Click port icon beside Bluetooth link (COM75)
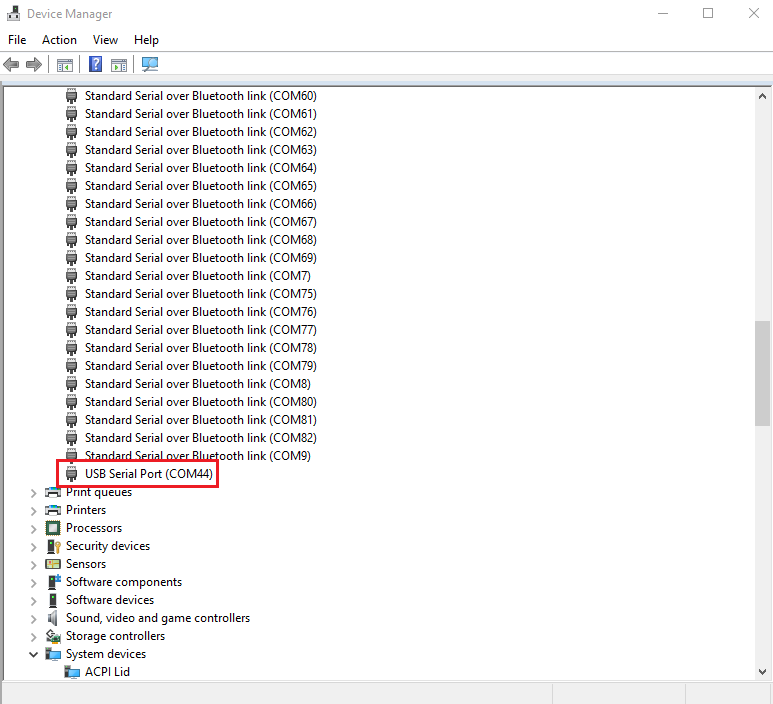 (71, 294)
